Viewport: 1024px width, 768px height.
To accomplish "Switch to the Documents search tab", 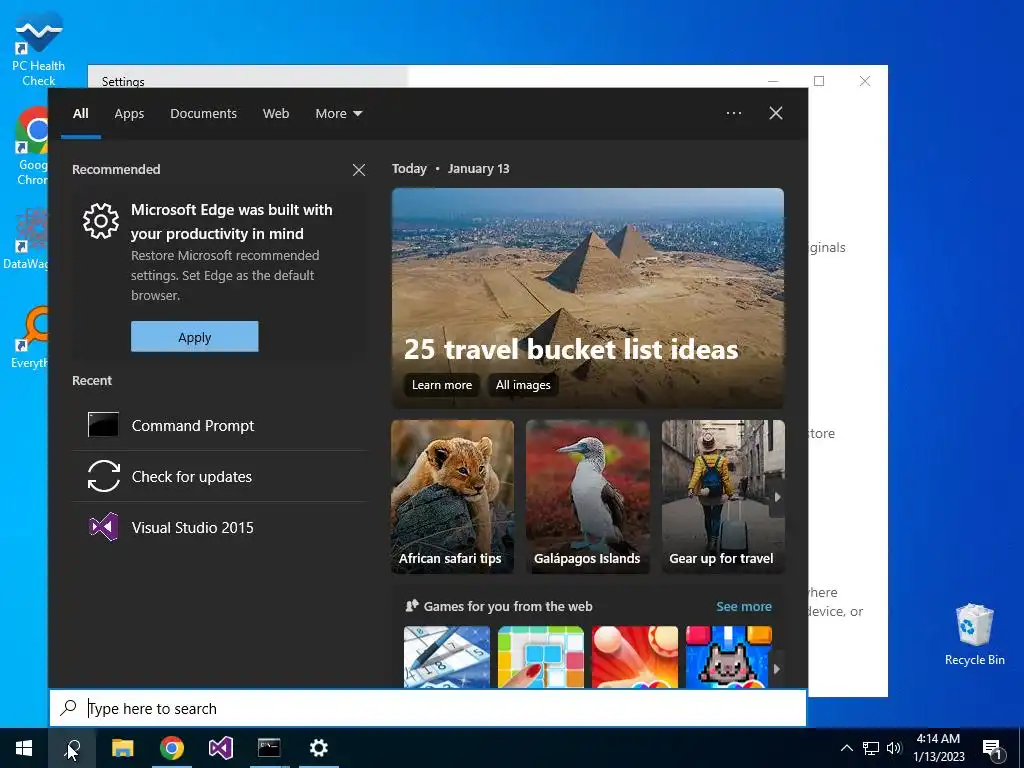I will [x=203, y=114].
